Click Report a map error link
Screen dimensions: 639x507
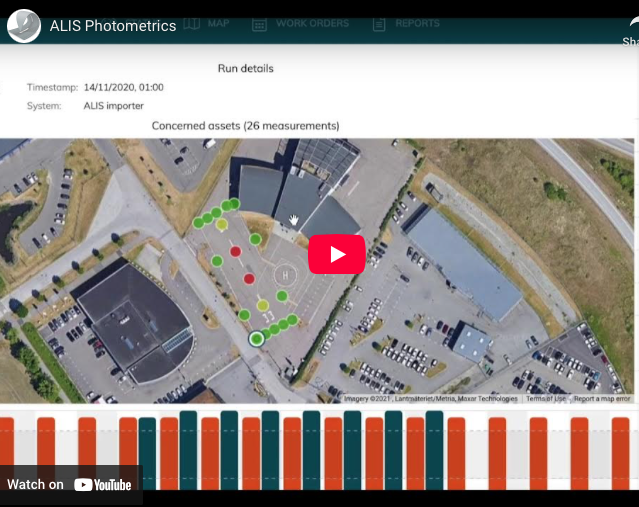602,398
